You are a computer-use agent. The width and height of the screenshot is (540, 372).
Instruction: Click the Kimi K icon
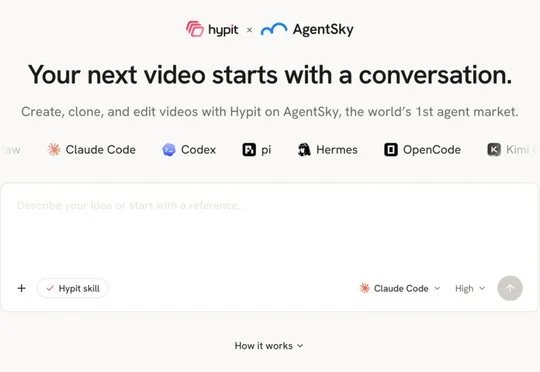coord(494,149)
